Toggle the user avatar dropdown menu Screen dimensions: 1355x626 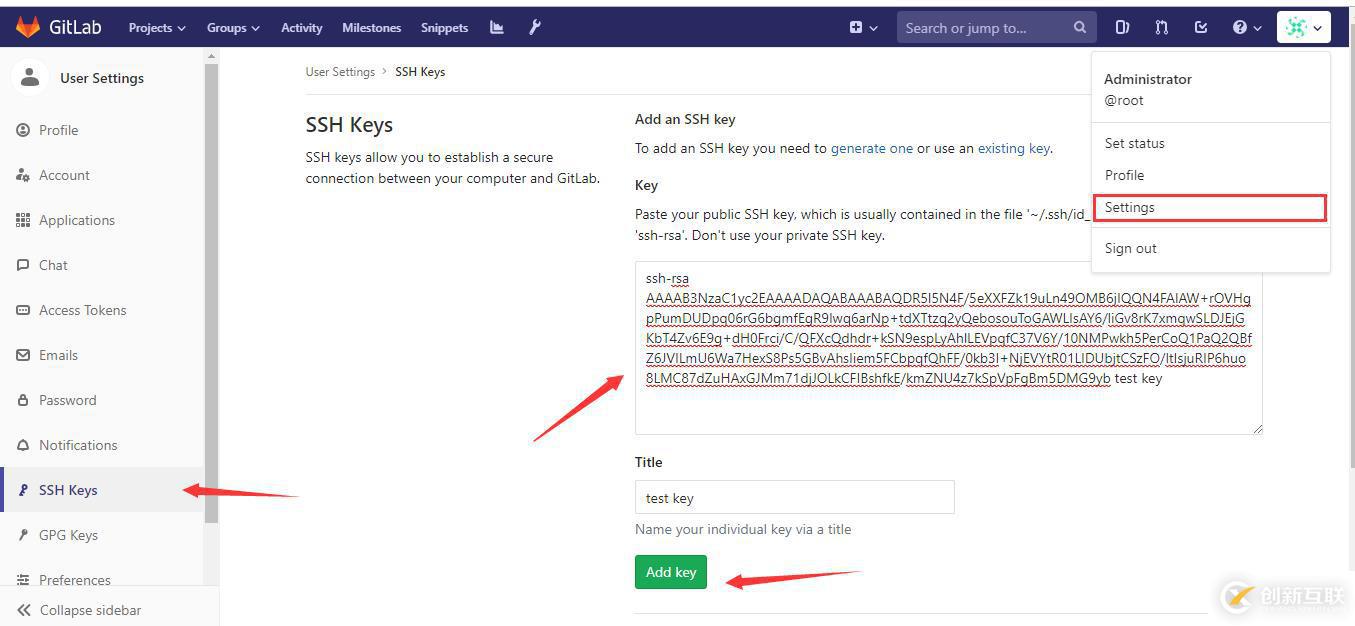(x=1303, y=28)
